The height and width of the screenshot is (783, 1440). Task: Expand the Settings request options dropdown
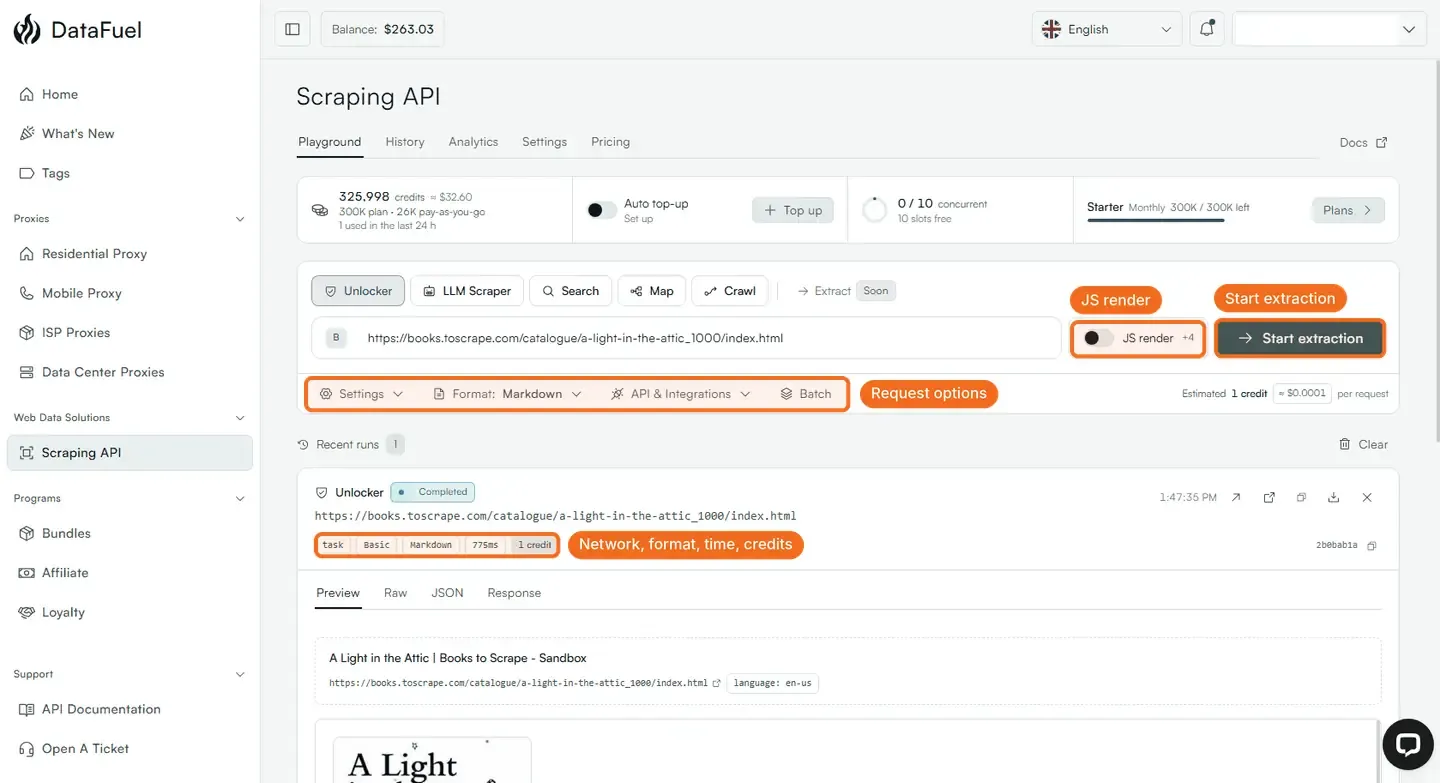pos(361,394)
